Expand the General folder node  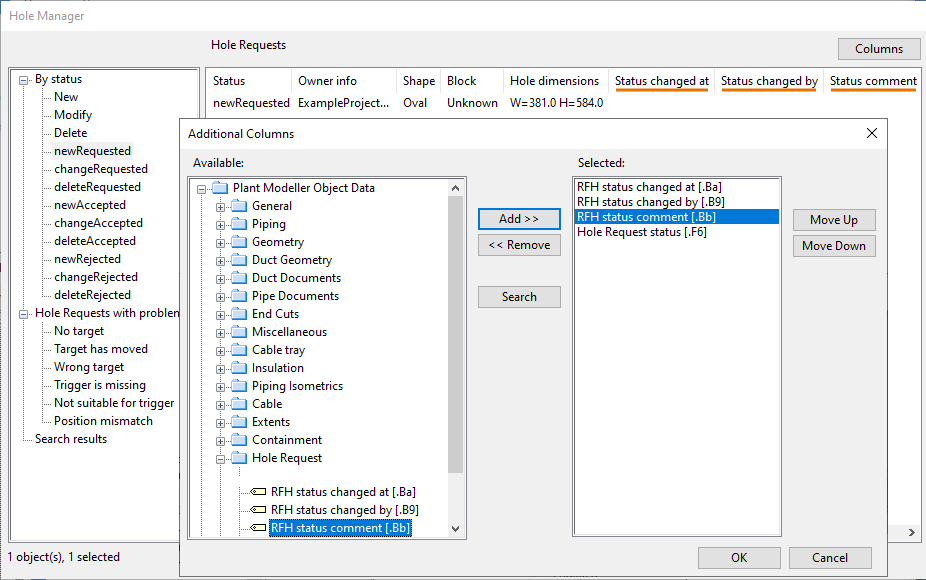221,206
